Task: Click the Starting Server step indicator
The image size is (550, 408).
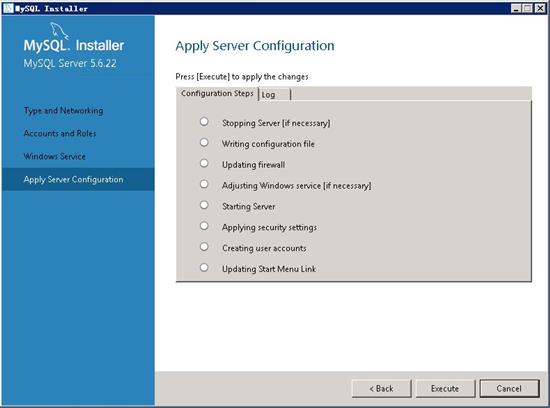Action: (204, 205)
